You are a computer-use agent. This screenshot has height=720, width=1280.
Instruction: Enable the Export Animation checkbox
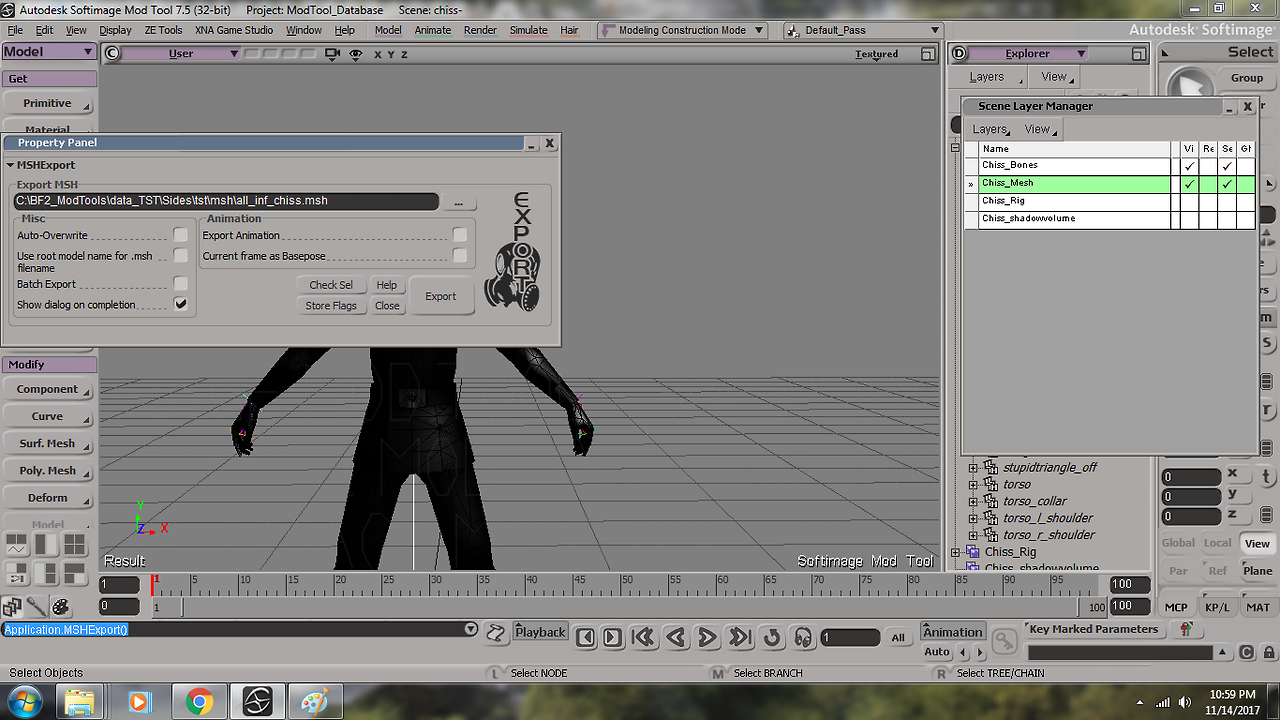[x=460, y=235]
